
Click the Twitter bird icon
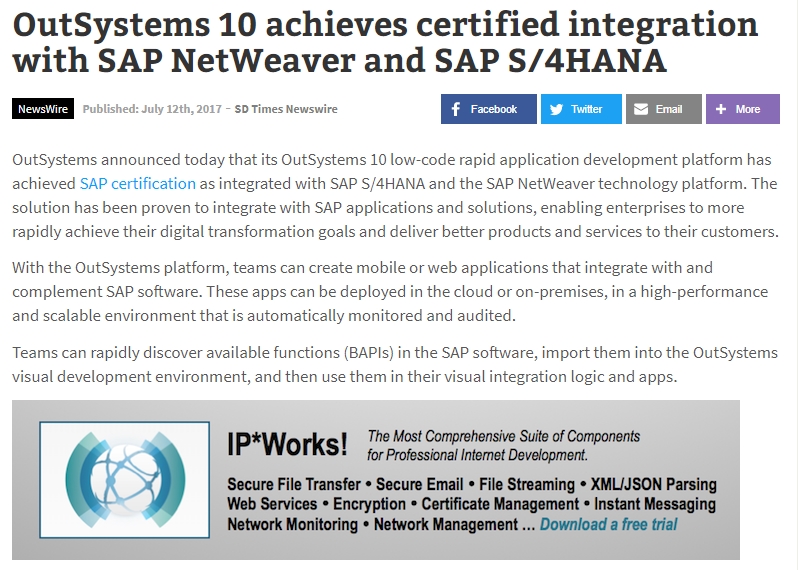[x=556, y=109]
